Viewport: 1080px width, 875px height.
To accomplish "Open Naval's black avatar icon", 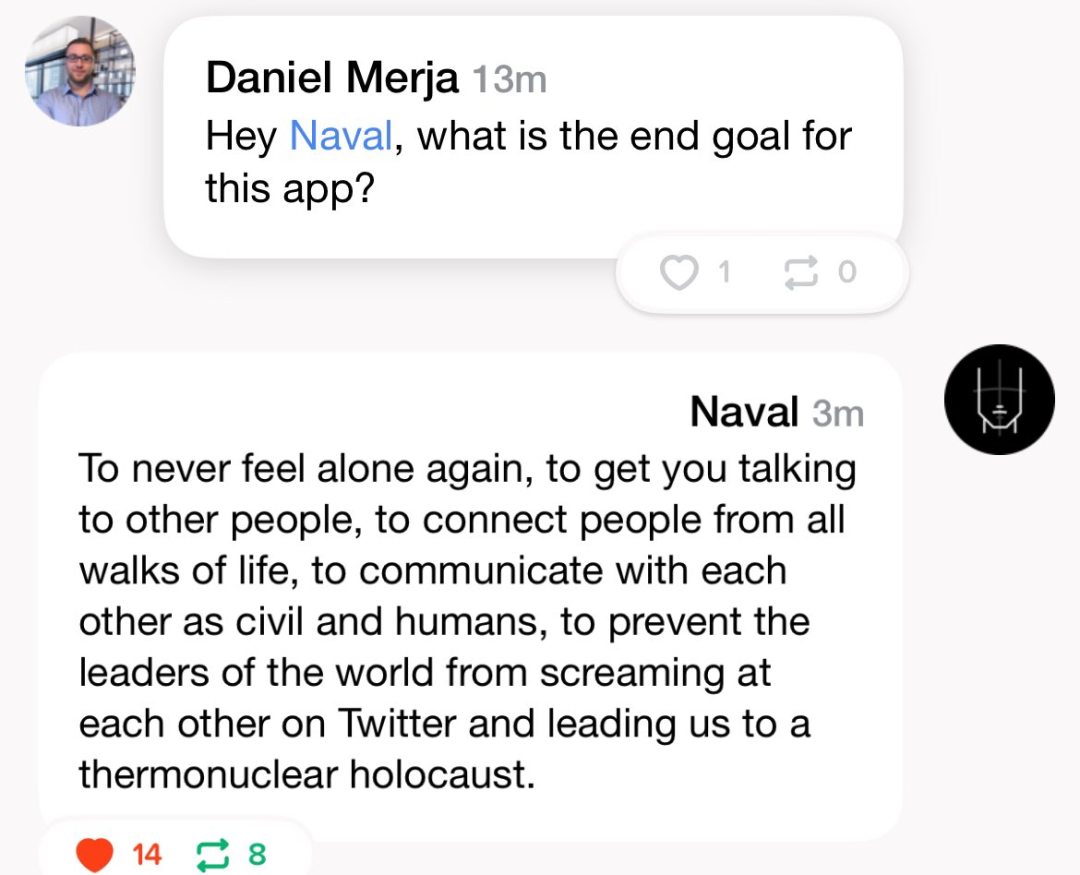I will 999,400.
